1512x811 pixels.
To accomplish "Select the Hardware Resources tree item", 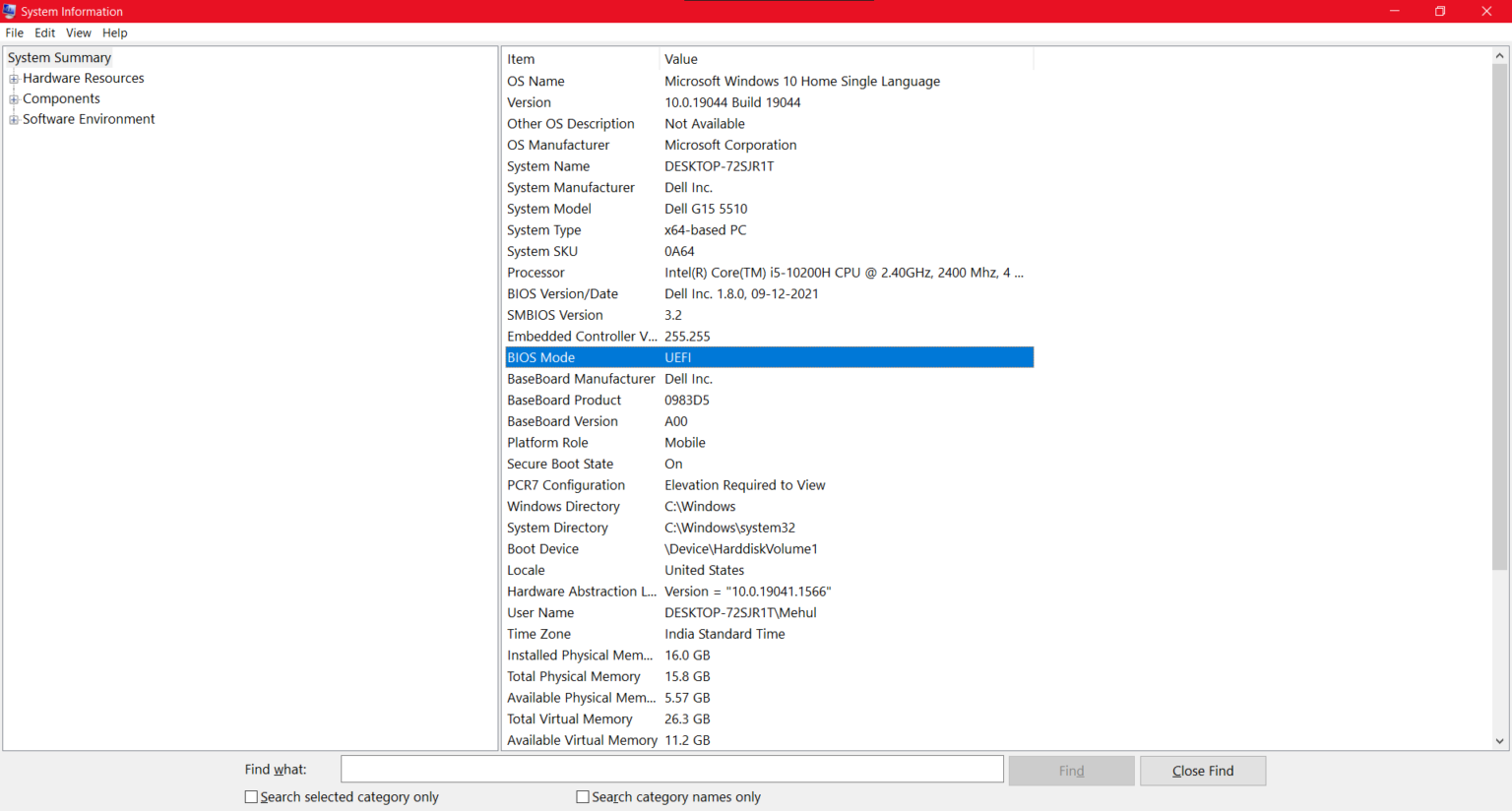I will (x=84, y=79).
